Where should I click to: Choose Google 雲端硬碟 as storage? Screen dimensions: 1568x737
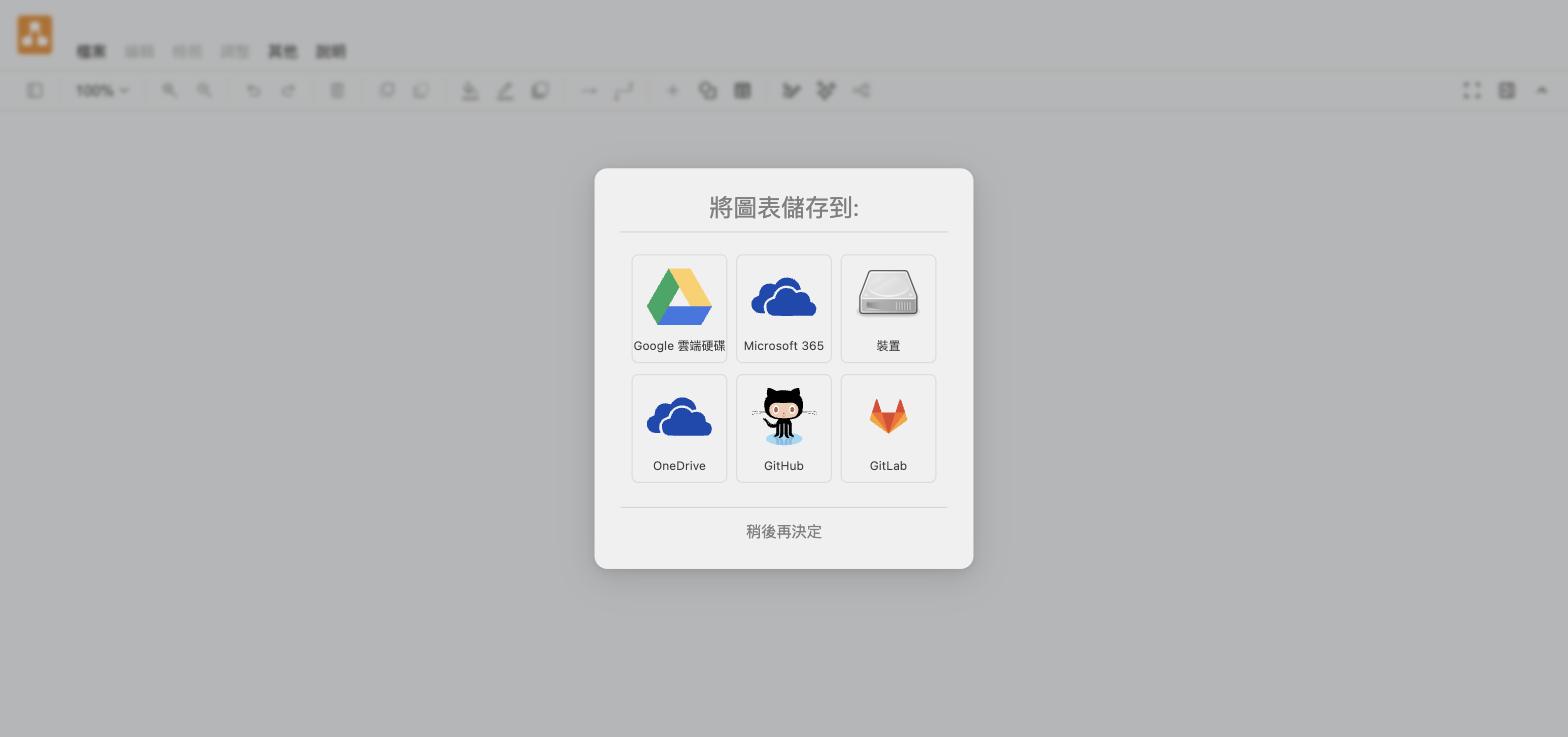[x=679, y=308]
